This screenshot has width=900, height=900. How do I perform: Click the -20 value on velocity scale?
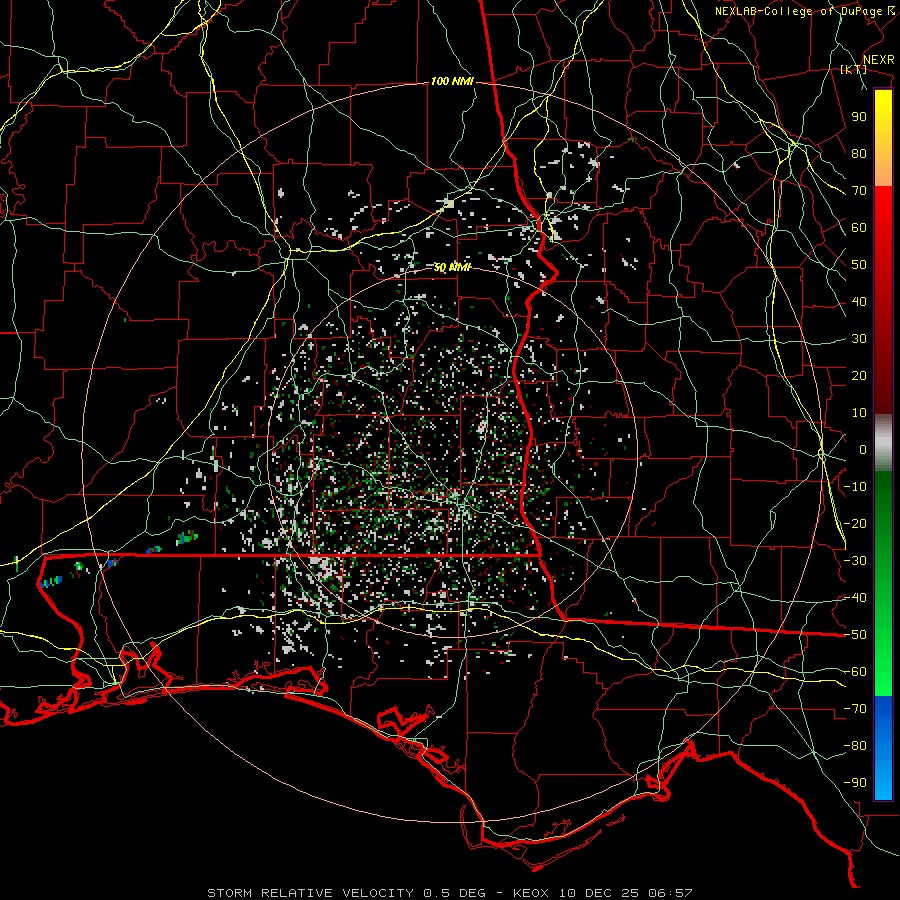click(855, 523)
